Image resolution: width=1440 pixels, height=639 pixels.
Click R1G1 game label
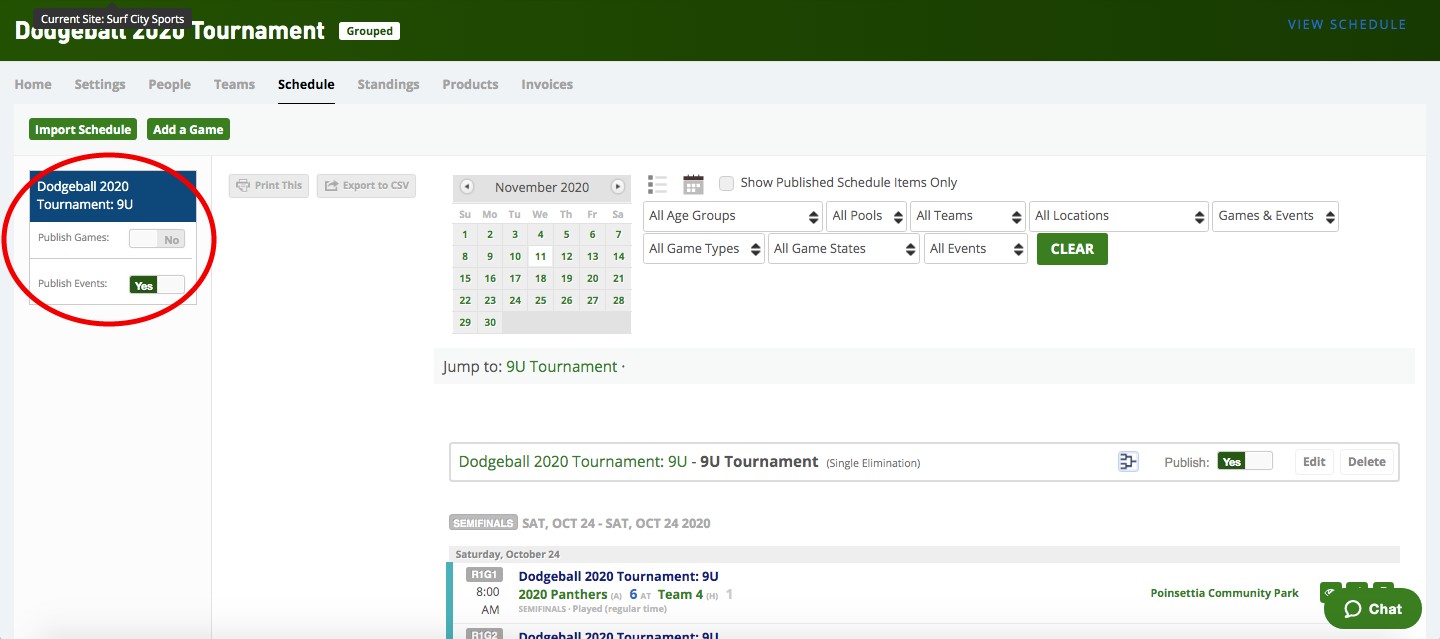point(484,574)
